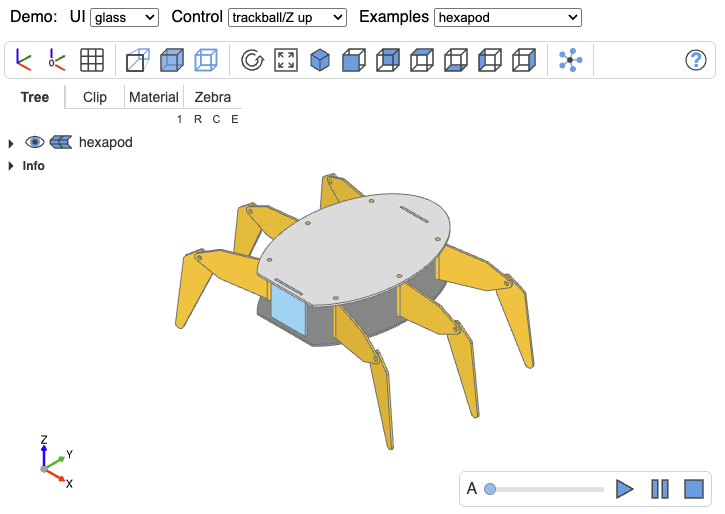Select the front view cube icon
The width and height of the screenshot is (725, 514).
(354, 60)
